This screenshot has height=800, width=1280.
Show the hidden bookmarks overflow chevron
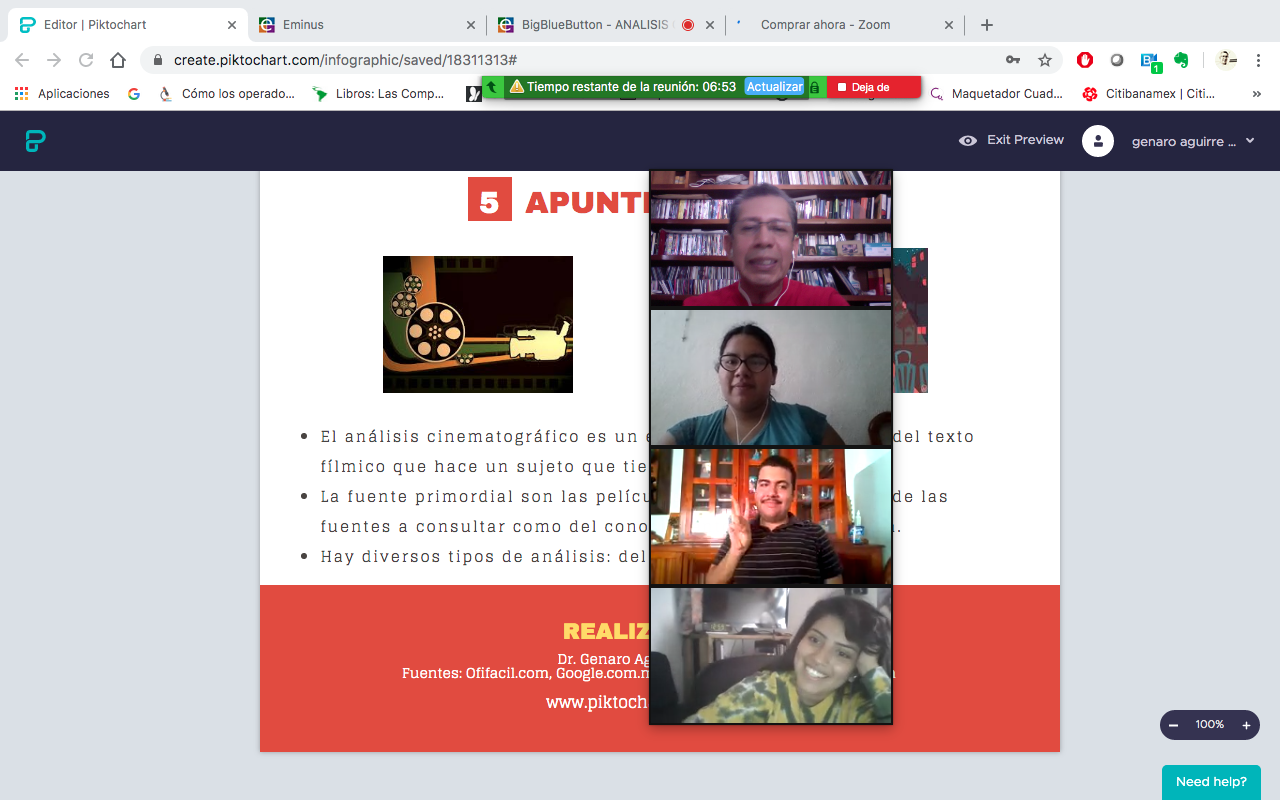pyautogui.click(x=1256, y=94)
